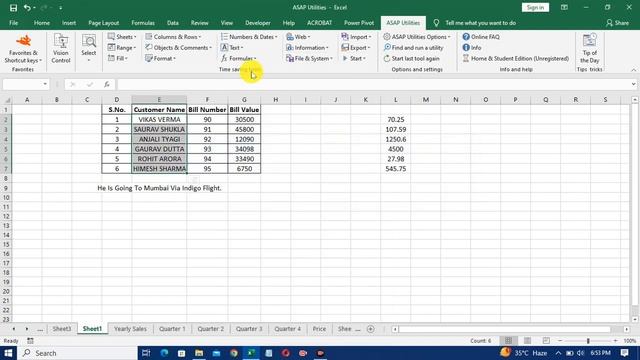Click the Tell me what you want to do box
The image size is (640, 360).
click(x=480, y=23)
